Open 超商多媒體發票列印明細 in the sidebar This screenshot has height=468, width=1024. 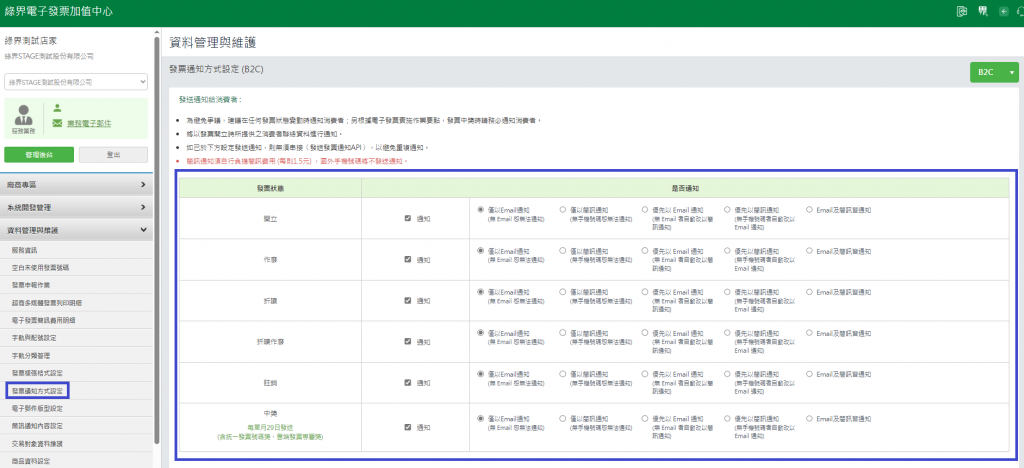pos(76,303)
